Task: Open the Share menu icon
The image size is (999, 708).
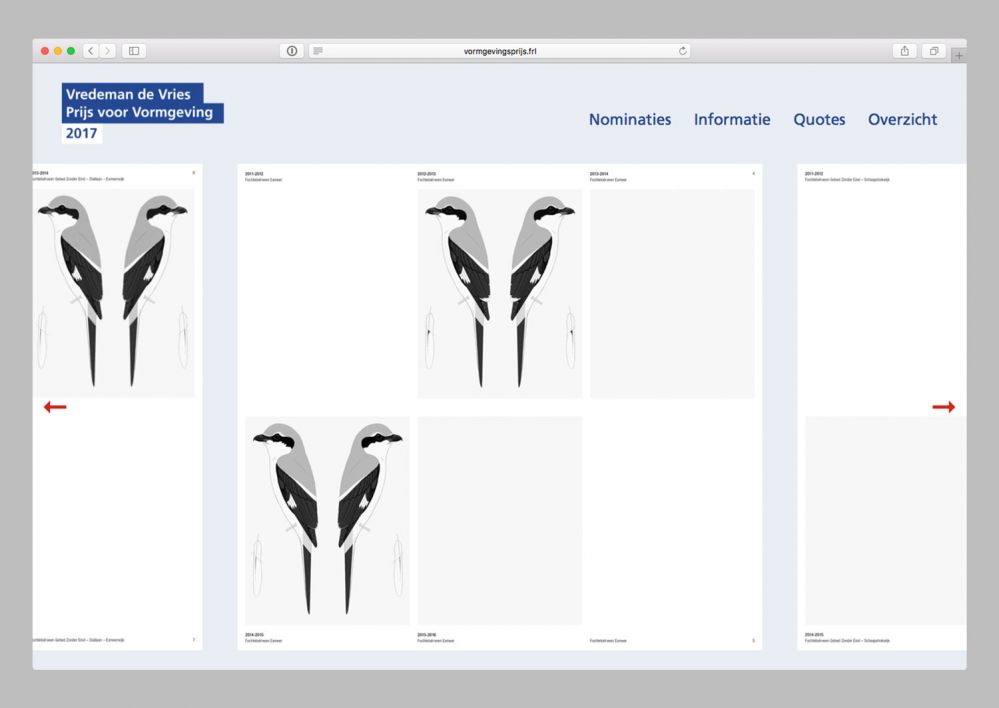Action: pyautogui.click(x=904, y=51)
